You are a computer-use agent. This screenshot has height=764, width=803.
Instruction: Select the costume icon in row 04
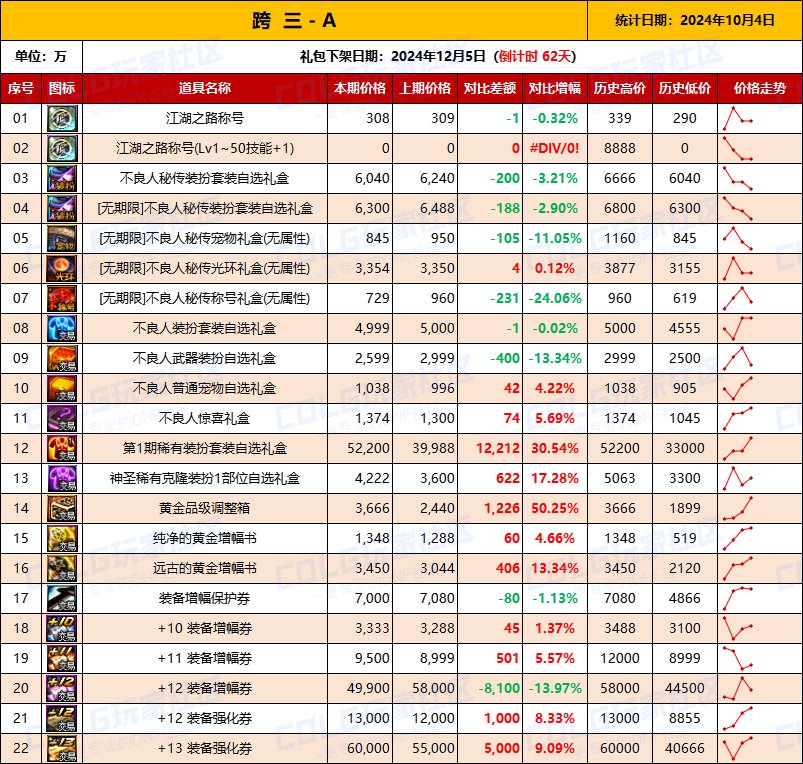pos(62,208)
